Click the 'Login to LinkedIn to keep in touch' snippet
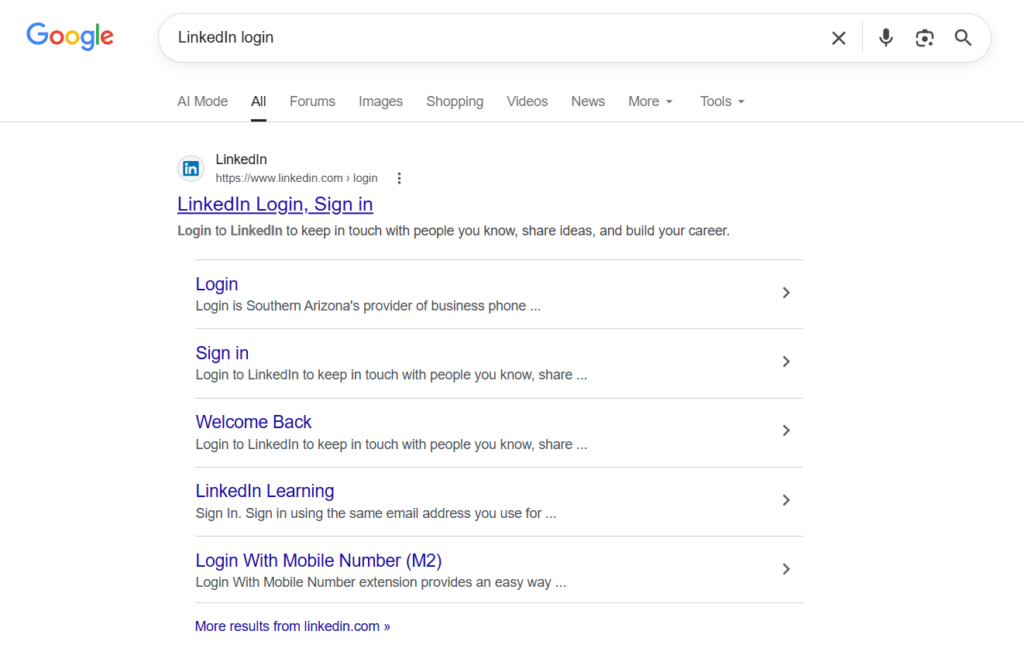The width and height of the screenshot is (1024, 655). click(x=453, y=231)
